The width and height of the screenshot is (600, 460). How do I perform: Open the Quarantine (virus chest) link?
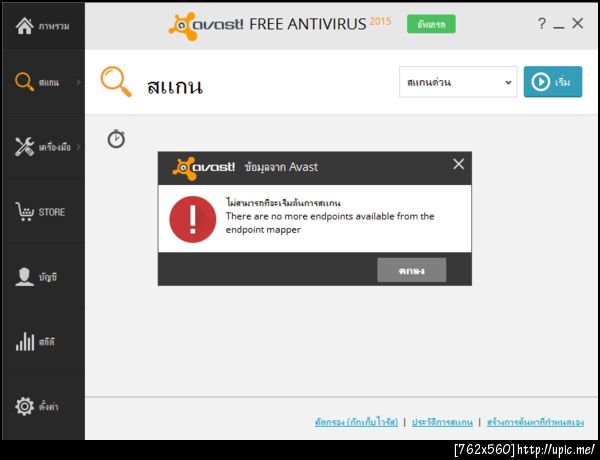click(x=356, y=422)
